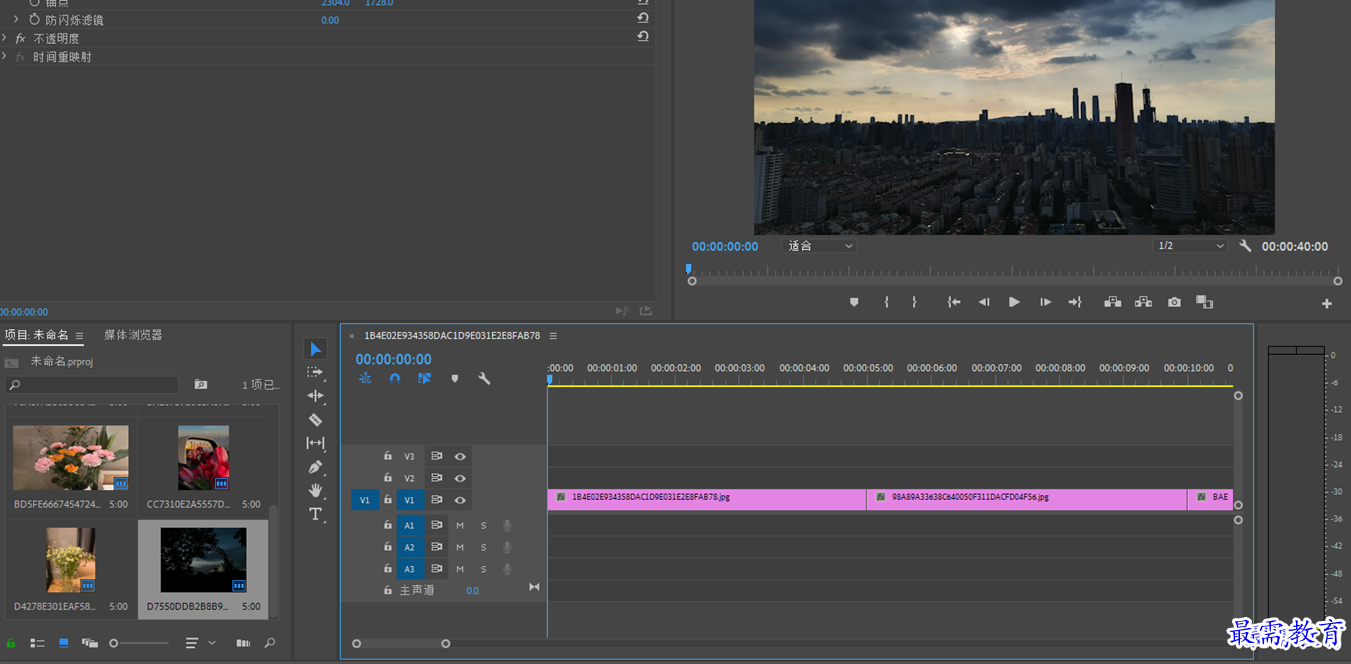The image size is (1351, 664).
Task: Solo the A2 audio track
Action: [x=484, y=547]
